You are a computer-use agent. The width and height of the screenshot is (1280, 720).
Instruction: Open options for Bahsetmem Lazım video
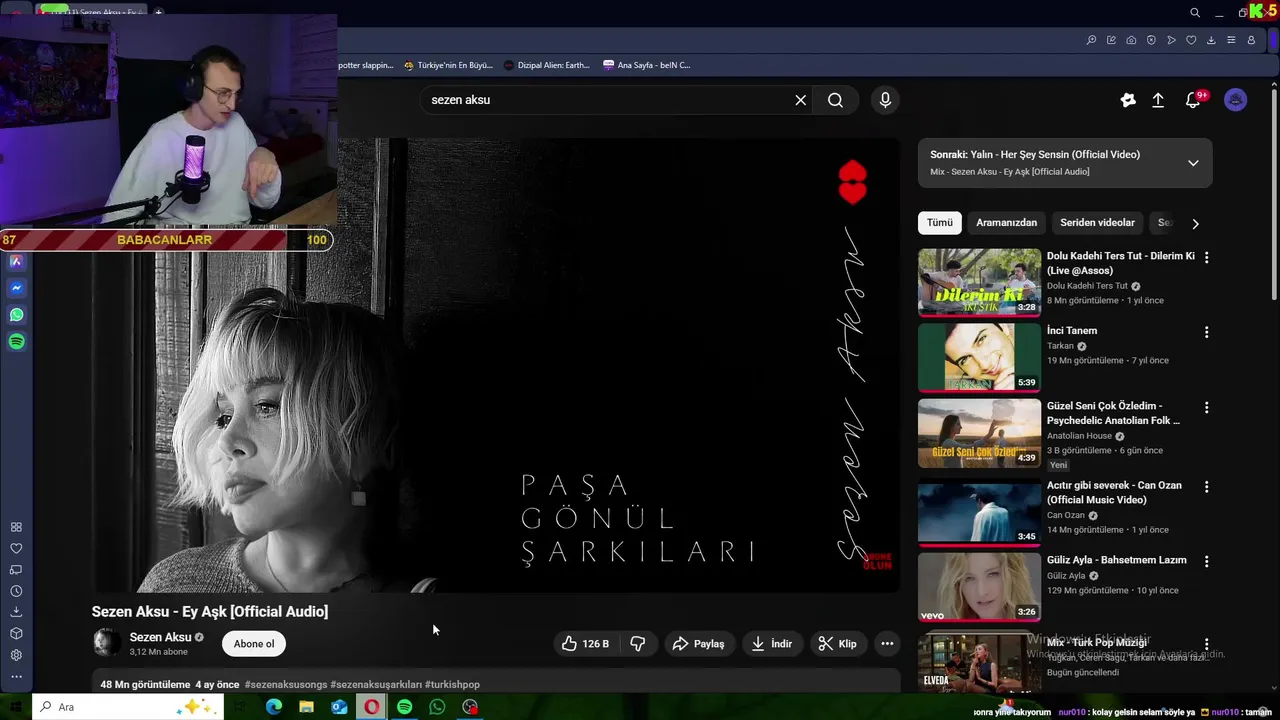pos(1206,562)
